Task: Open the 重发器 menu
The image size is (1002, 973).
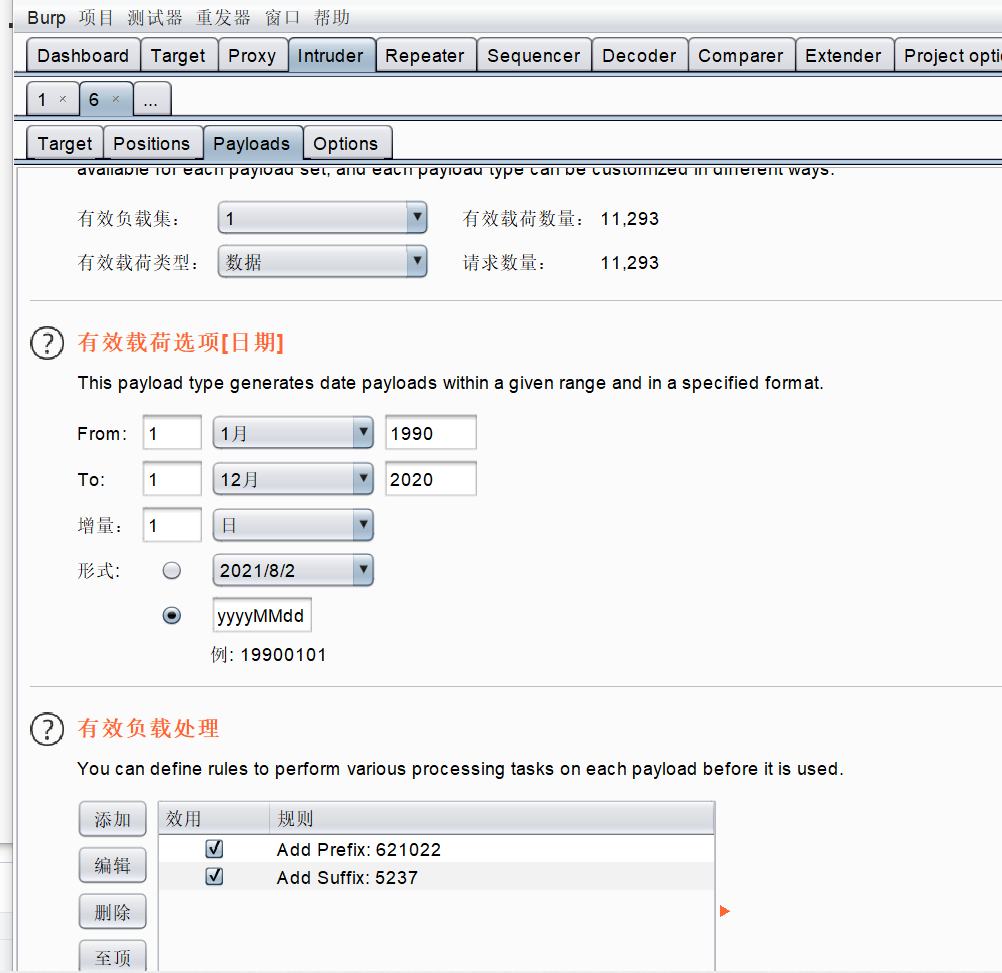Action: (x=223, y=18)
